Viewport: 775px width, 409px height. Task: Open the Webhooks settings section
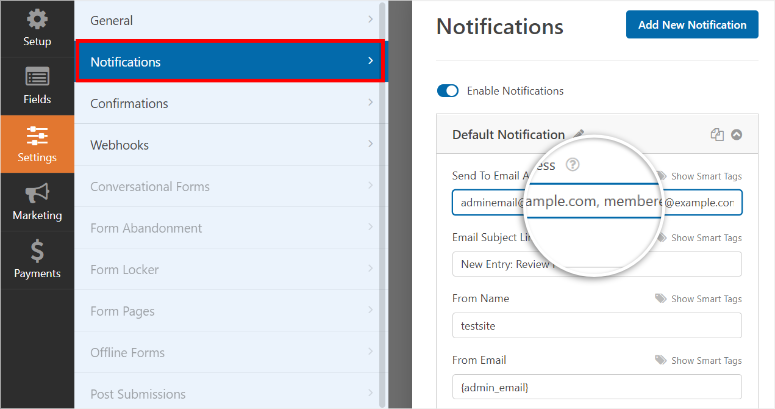click(231, 144)
